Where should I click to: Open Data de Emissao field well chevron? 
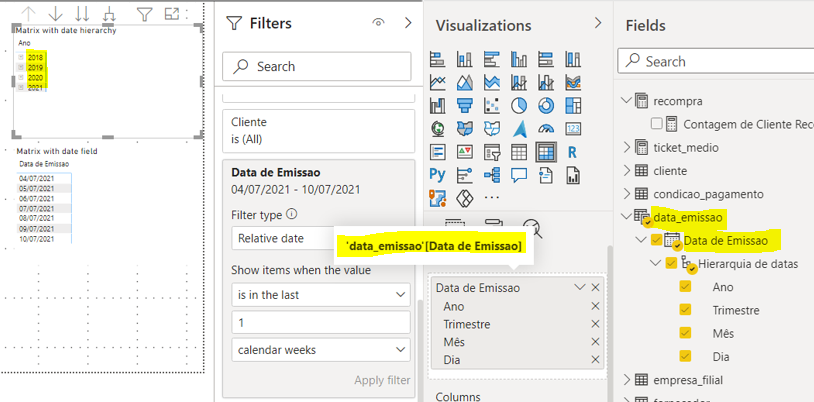point(580,287)
